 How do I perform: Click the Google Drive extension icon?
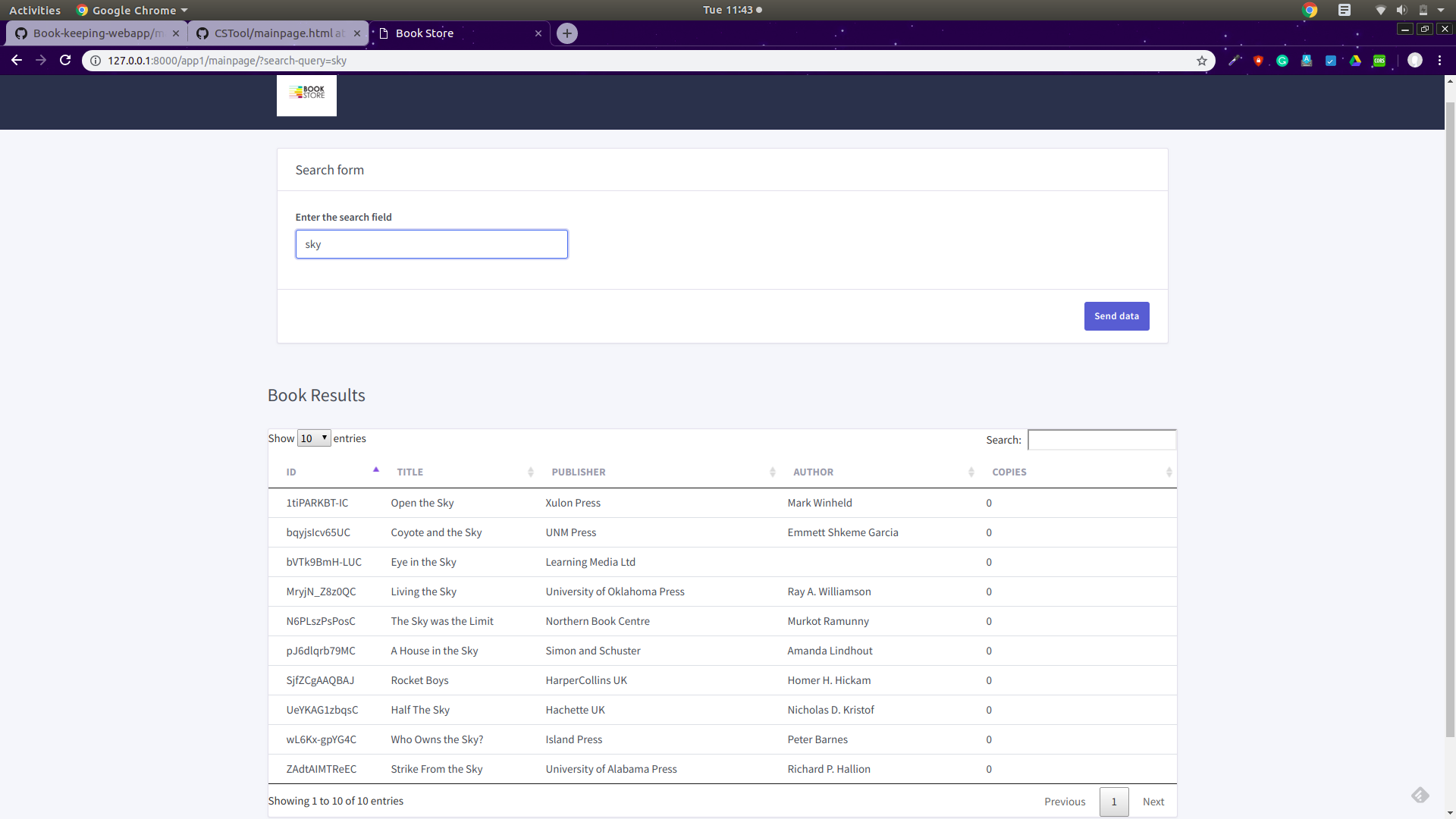click(x=1355, y=61)
